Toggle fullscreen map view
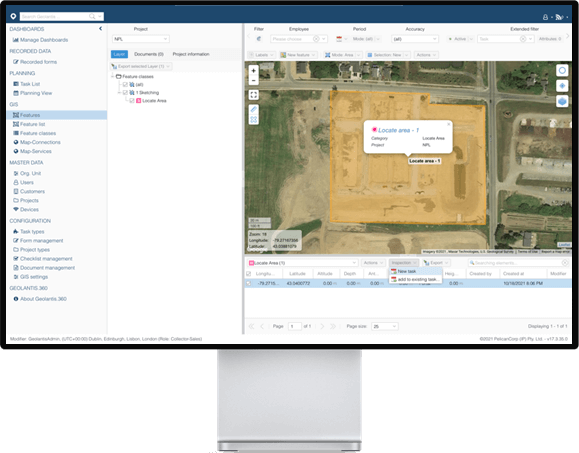Image resolution: width=579 pixels, height=453 pixels. pyautogui.click(x=253, y=95)
